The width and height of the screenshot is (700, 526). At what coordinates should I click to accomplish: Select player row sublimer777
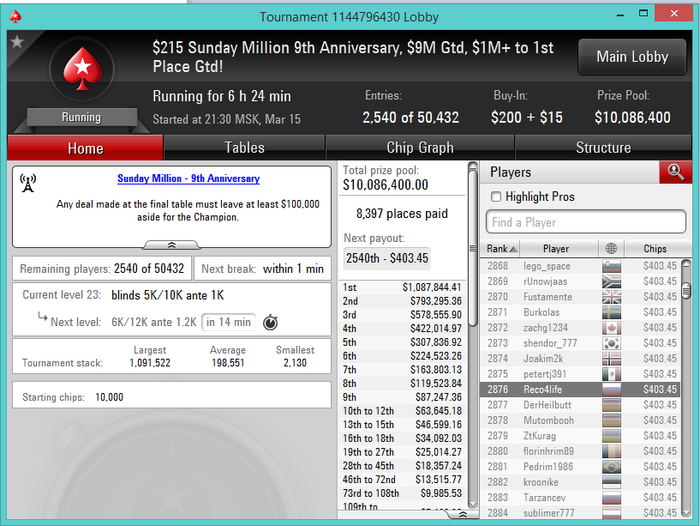(x=580, y=513)
